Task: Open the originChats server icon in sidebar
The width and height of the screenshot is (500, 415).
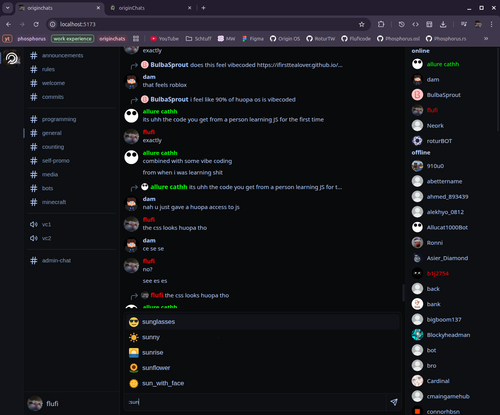Action: 12,58
